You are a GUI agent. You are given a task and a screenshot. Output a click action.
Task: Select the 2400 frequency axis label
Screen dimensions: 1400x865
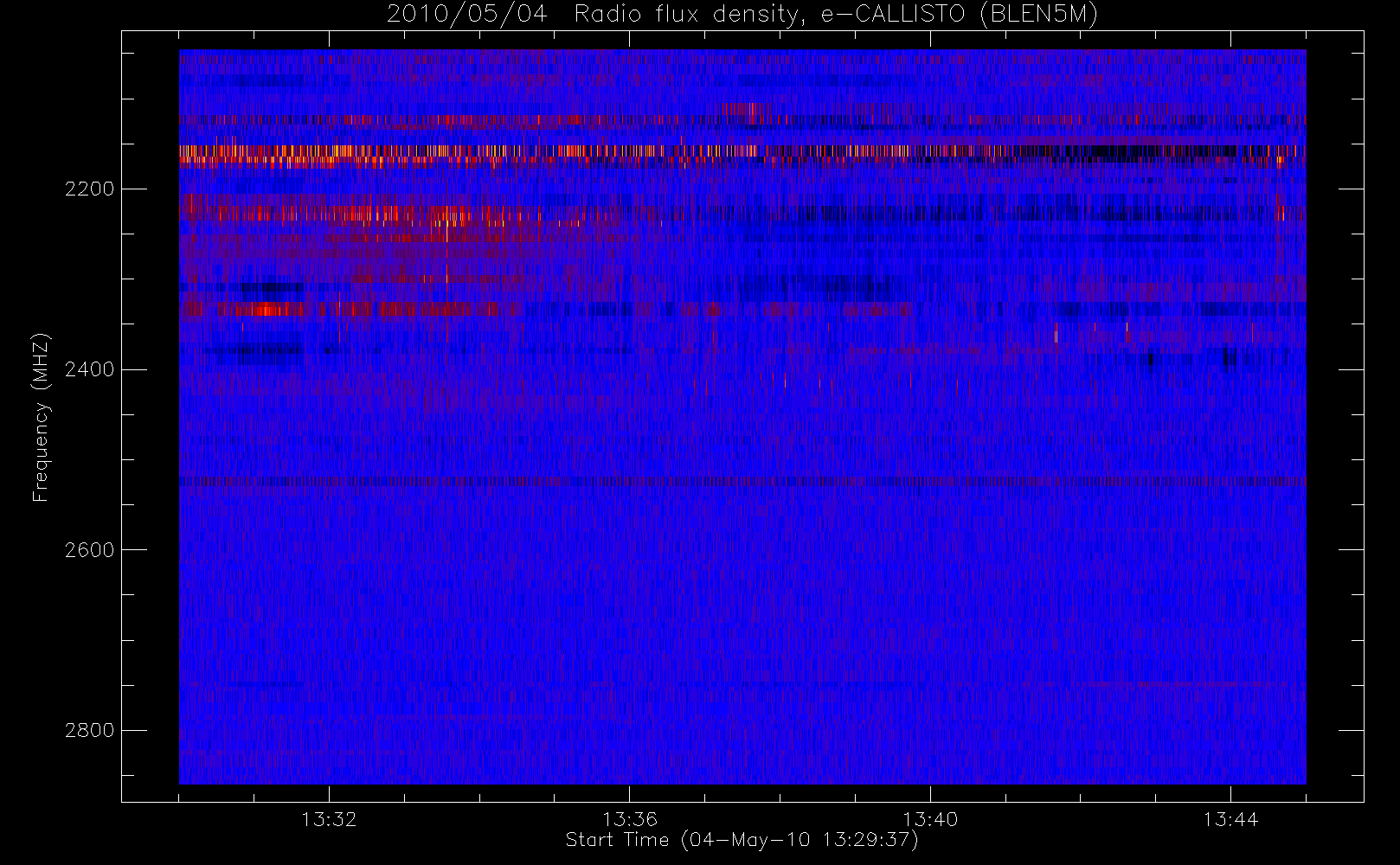click(89, 369)
